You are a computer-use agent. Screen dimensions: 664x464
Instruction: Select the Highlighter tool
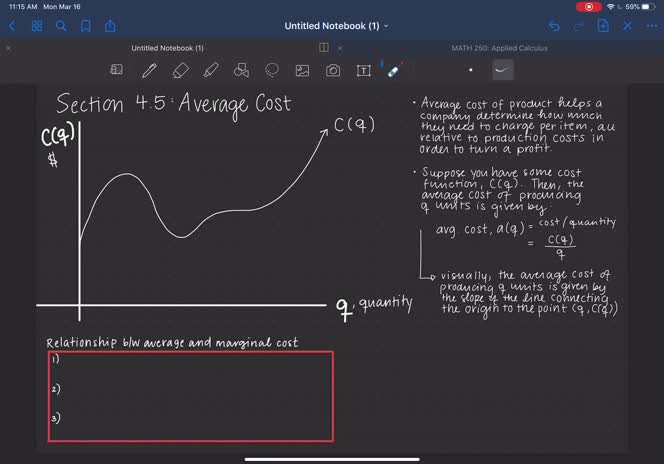[x=210, y=71]
